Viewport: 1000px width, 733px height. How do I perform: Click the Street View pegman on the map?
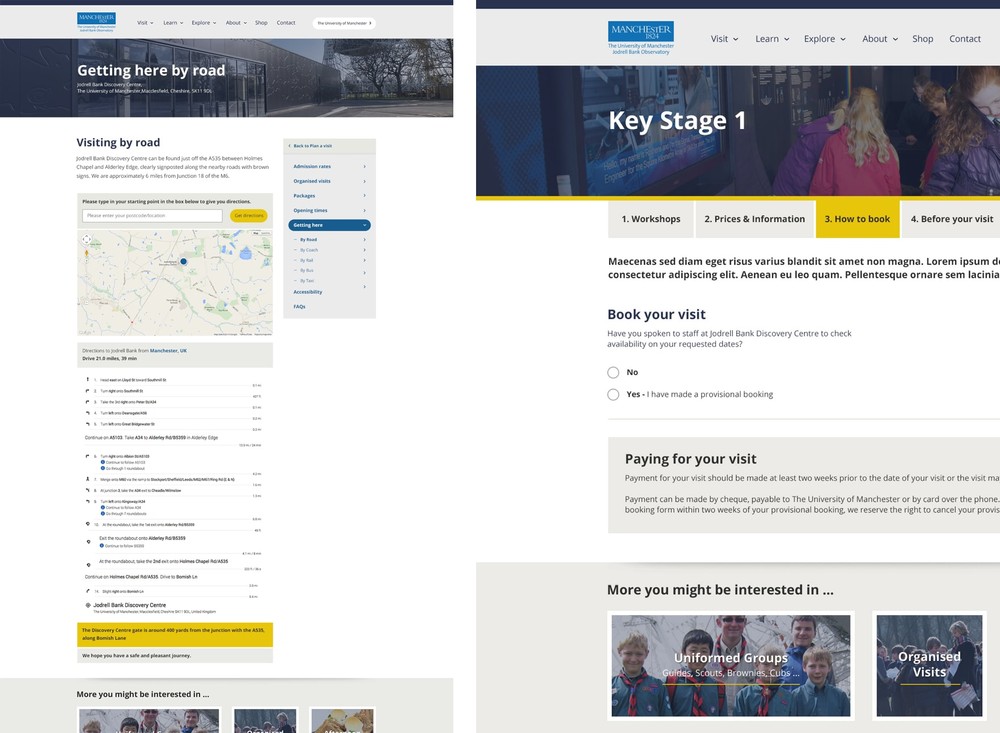(x=86, y=253)
